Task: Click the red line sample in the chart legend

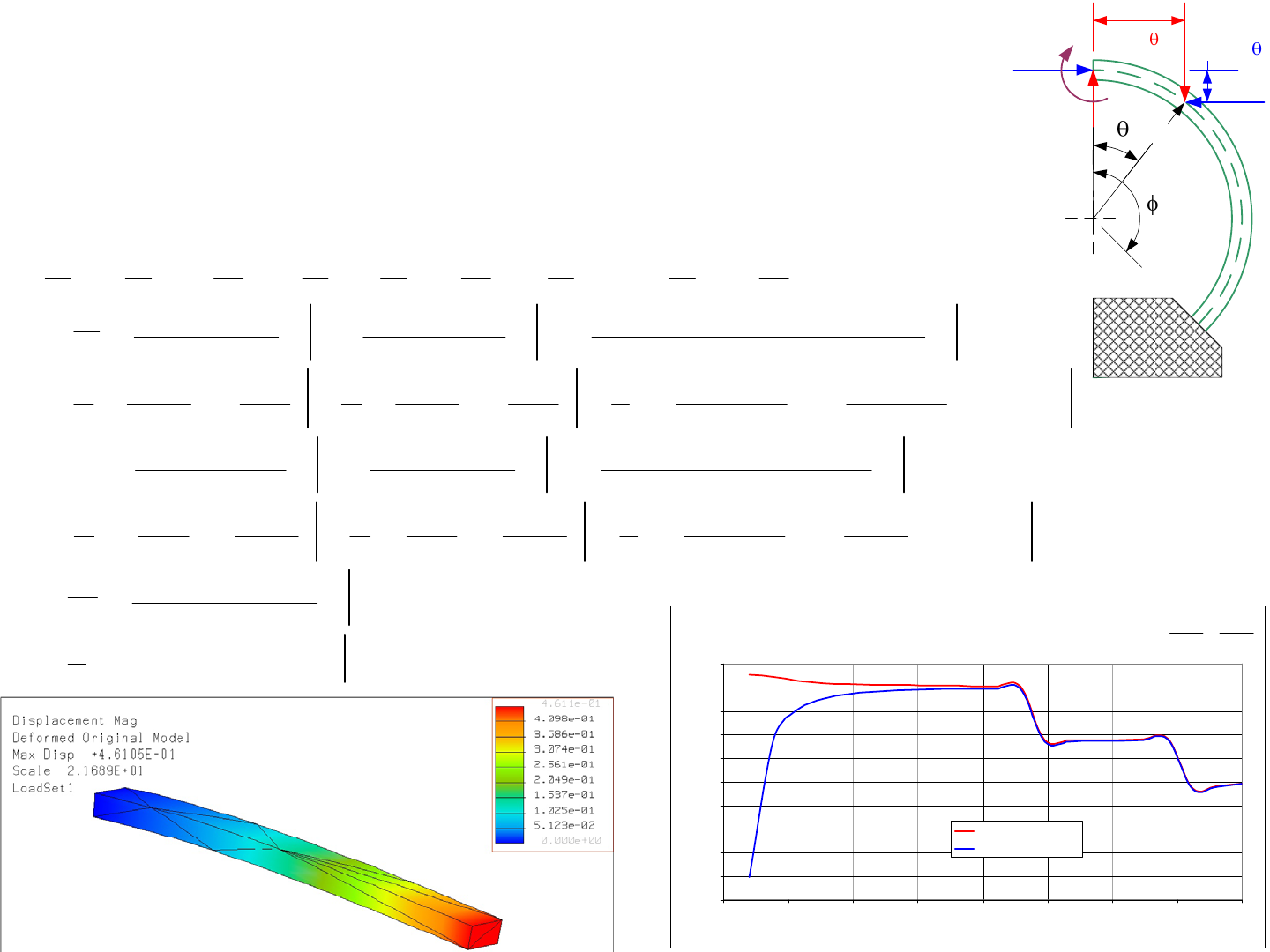Action: pos(964,831)
